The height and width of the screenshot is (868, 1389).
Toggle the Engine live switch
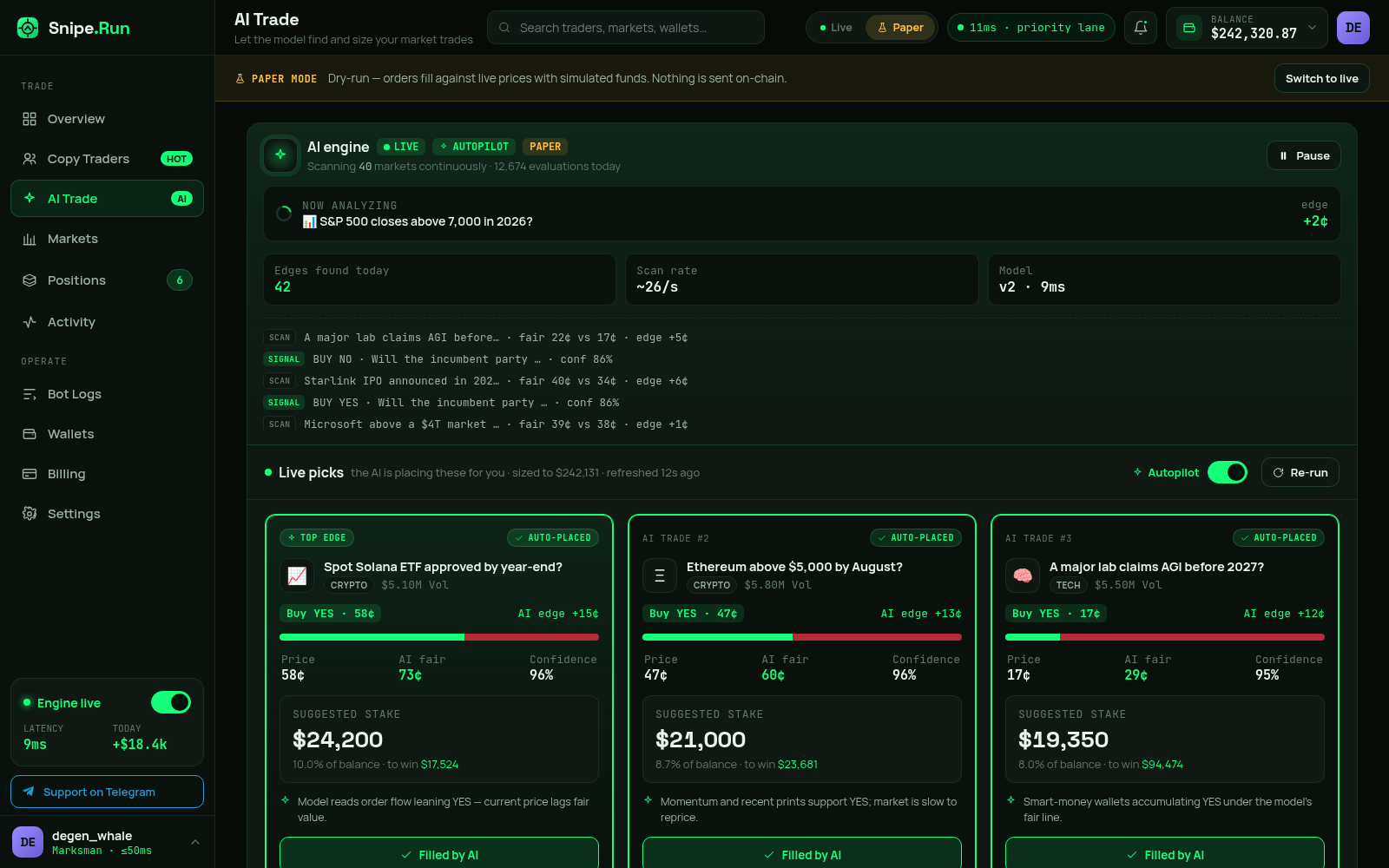[171, 702]
